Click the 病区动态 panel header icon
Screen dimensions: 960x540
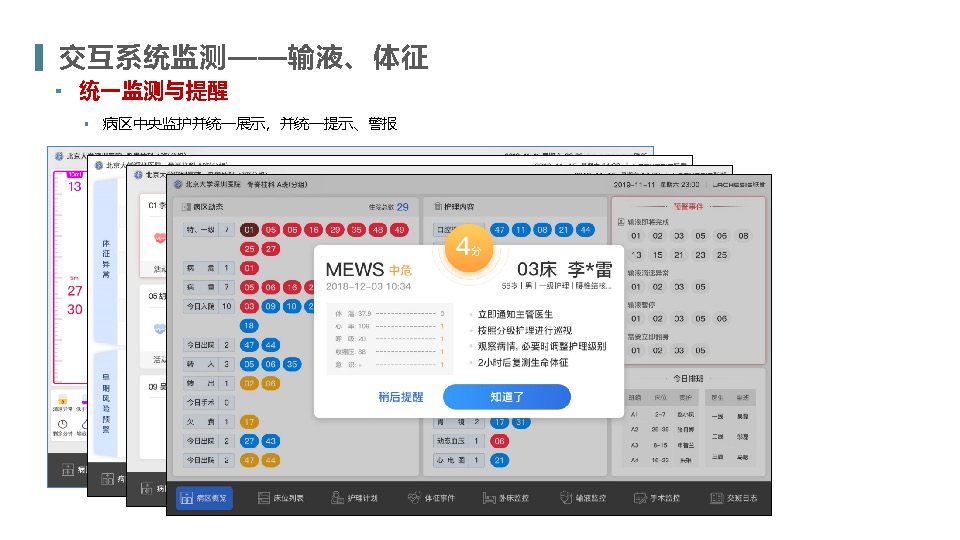pyautogui.click(x=186, y=207)
